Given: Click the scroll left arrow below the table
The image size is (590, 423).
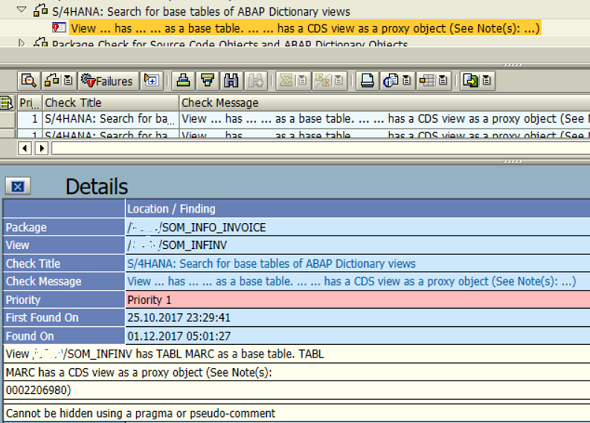Looking at the screenshot, I should [x=24, y=148].
